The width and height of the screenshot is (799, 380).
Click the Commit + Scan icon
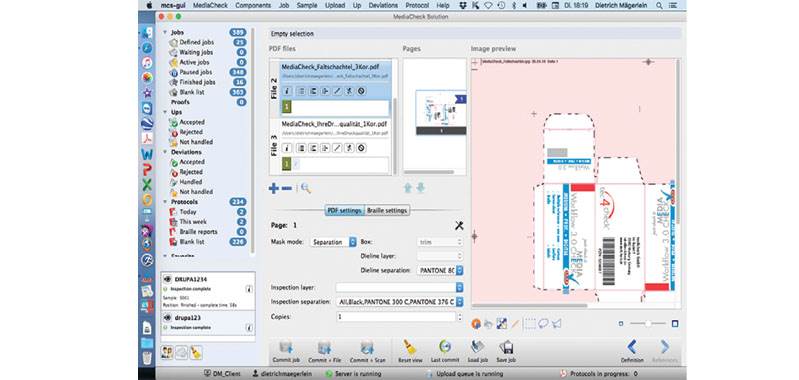(x=367, y=348)
